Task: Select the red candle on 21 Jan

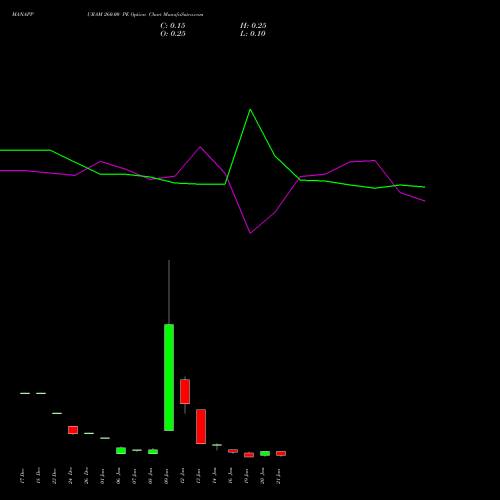Action: click(281, 453)
